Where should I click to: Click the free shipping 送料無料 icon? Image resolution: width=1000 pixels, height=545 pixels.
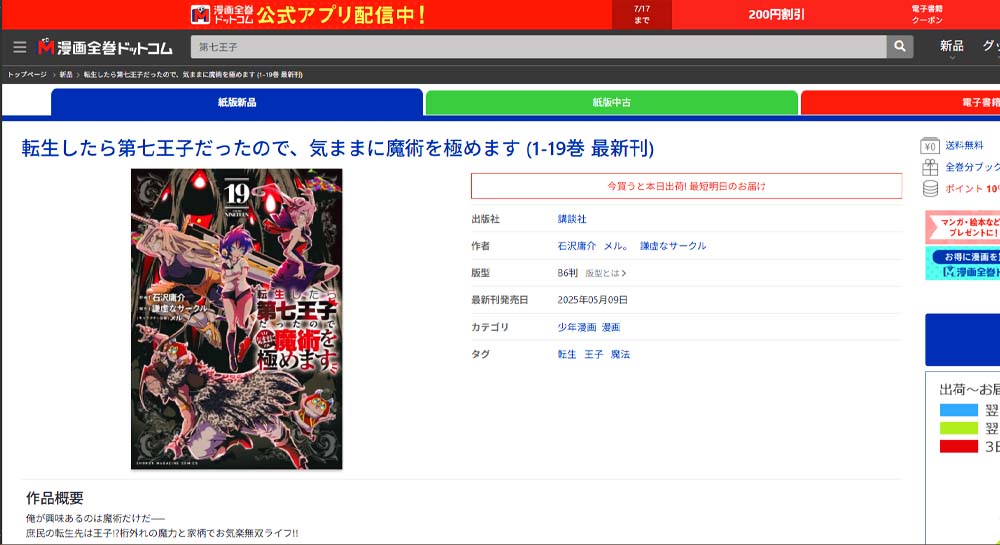coord(930,146)
